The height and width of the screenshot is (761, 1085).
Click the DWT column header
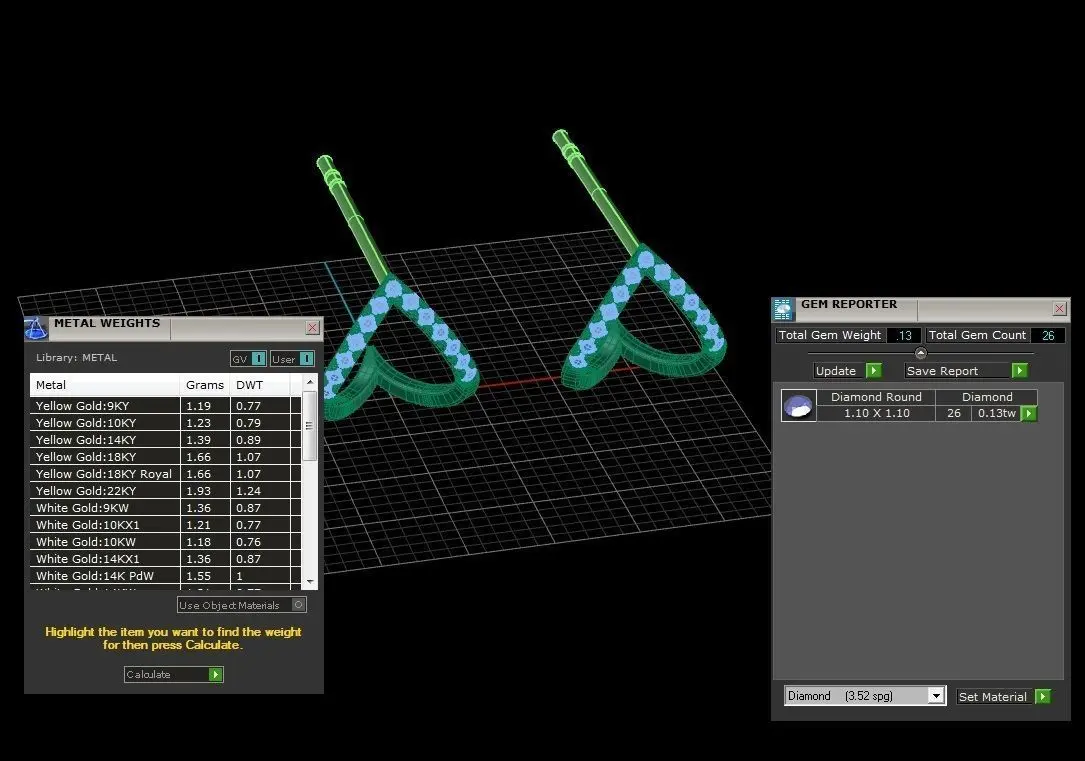pos(260,385)
